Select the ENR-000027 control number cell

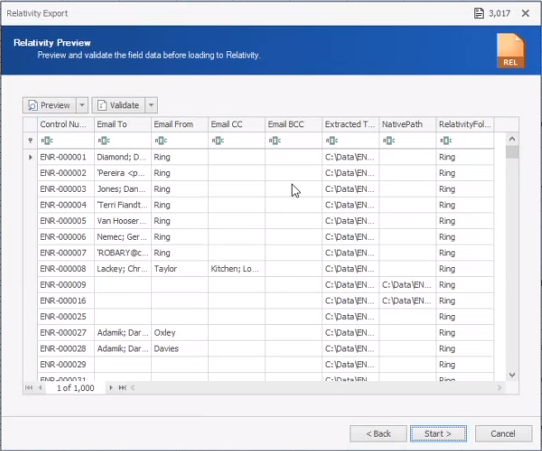pyautogui.click(x=66, y=332)
